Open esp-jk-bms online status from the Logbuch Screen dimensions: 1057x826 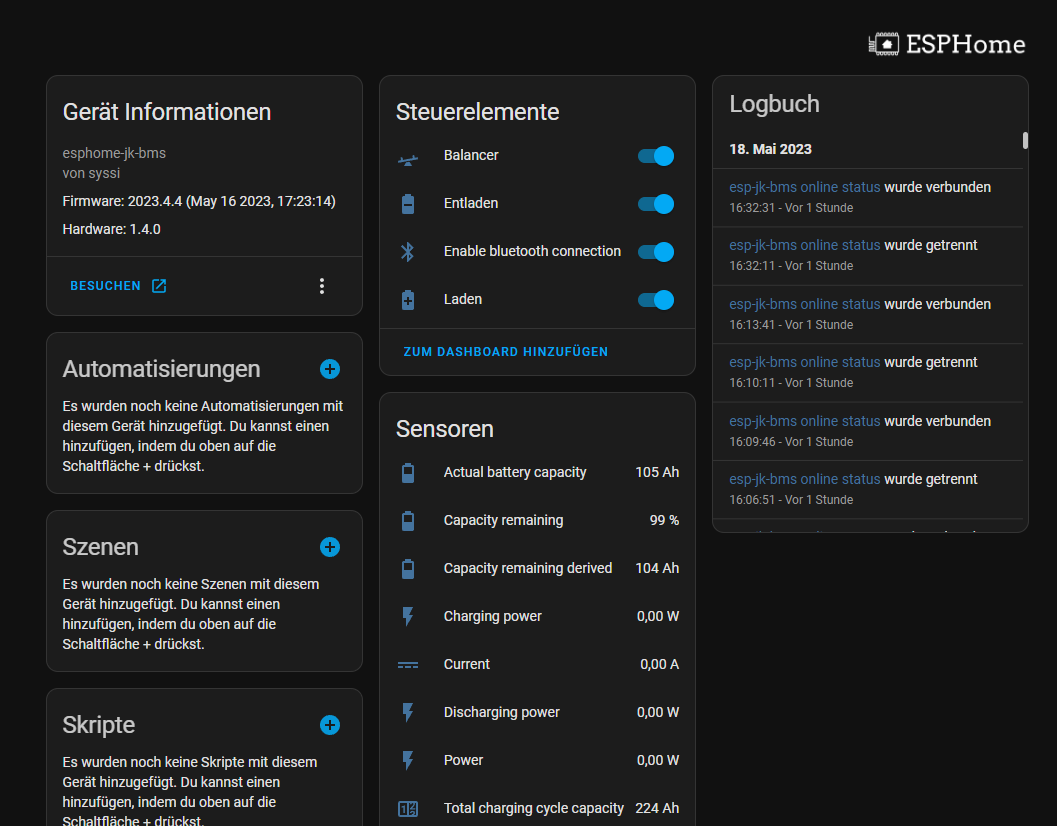point(803,187)
